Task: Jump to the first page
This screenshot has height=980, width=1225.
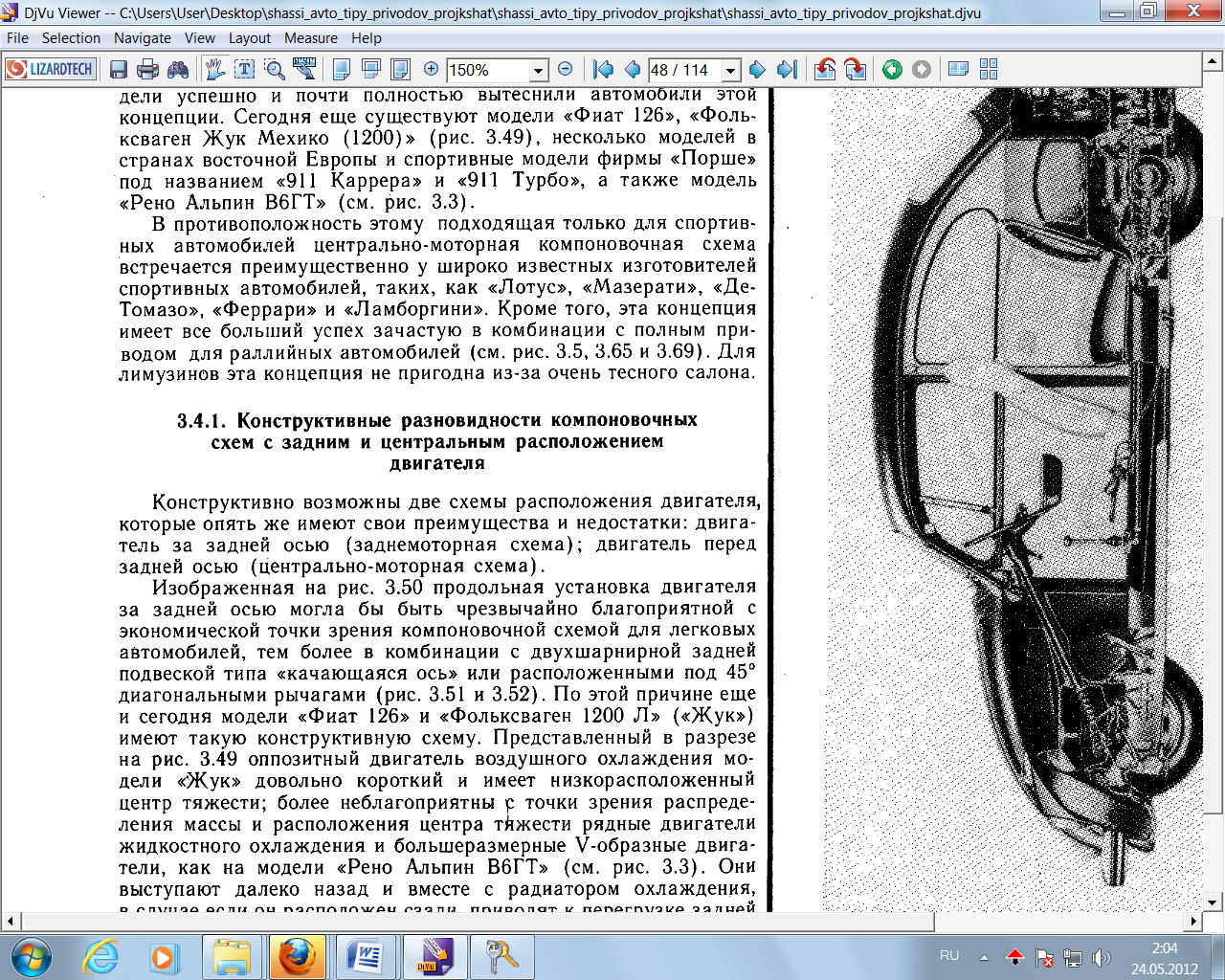Action: point(603,69)
